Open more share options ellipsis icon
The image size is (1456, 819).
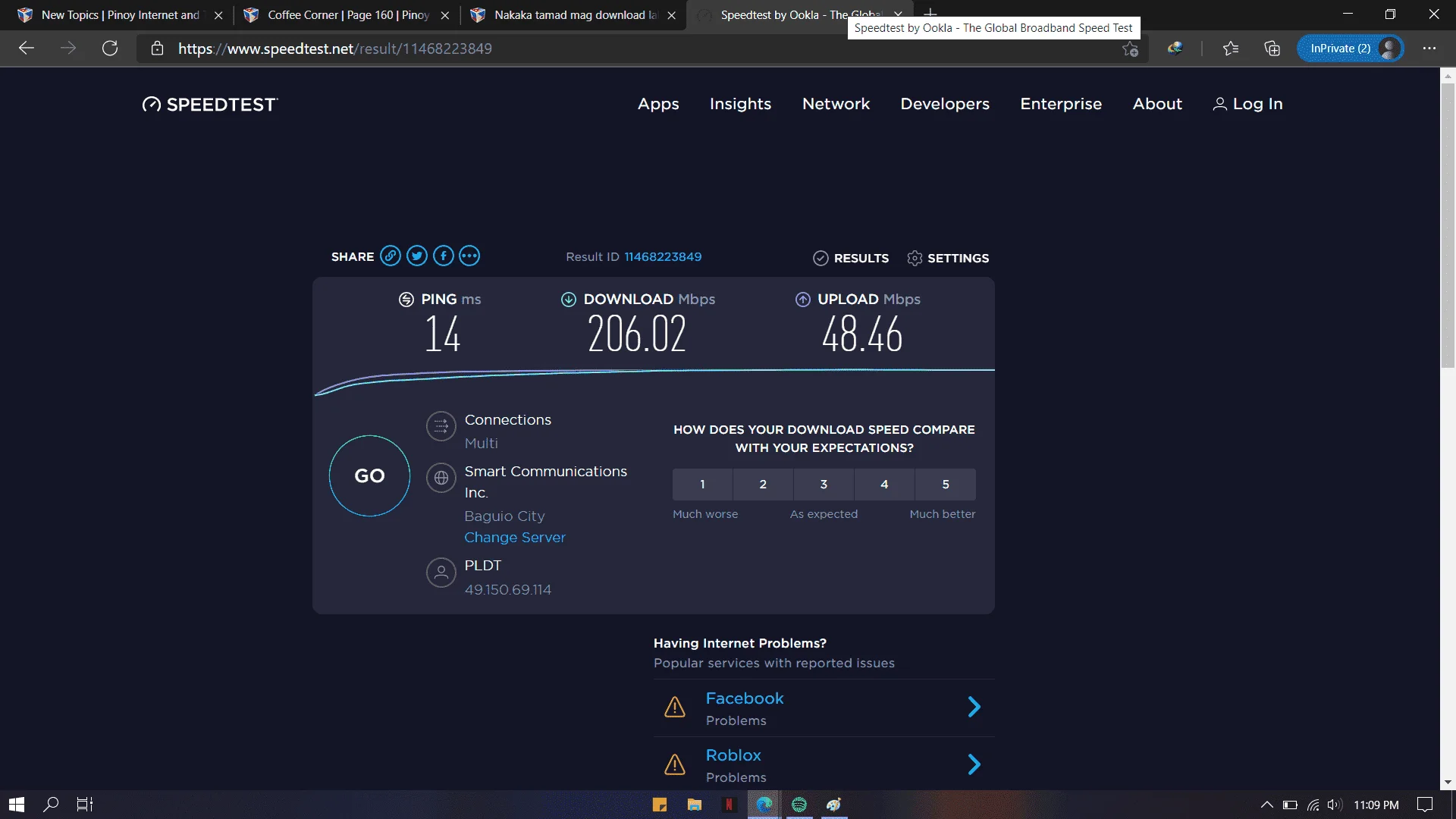tap(469, 256)
